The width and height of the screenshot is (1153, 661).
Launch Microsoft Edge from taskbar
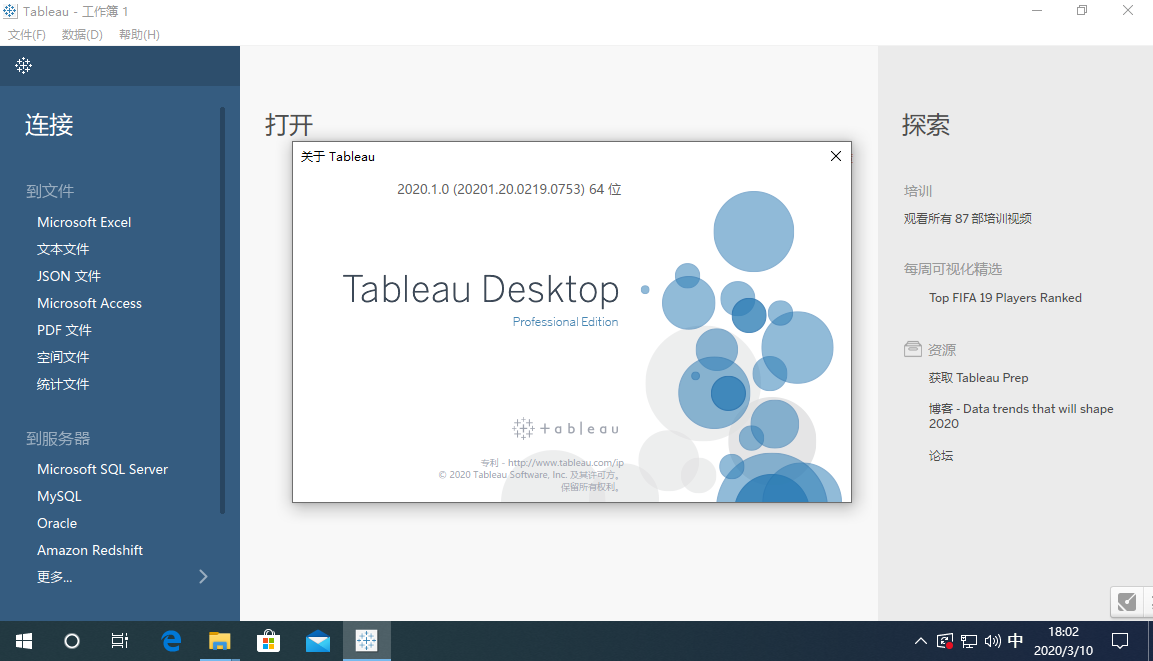(x=171, y=641)
